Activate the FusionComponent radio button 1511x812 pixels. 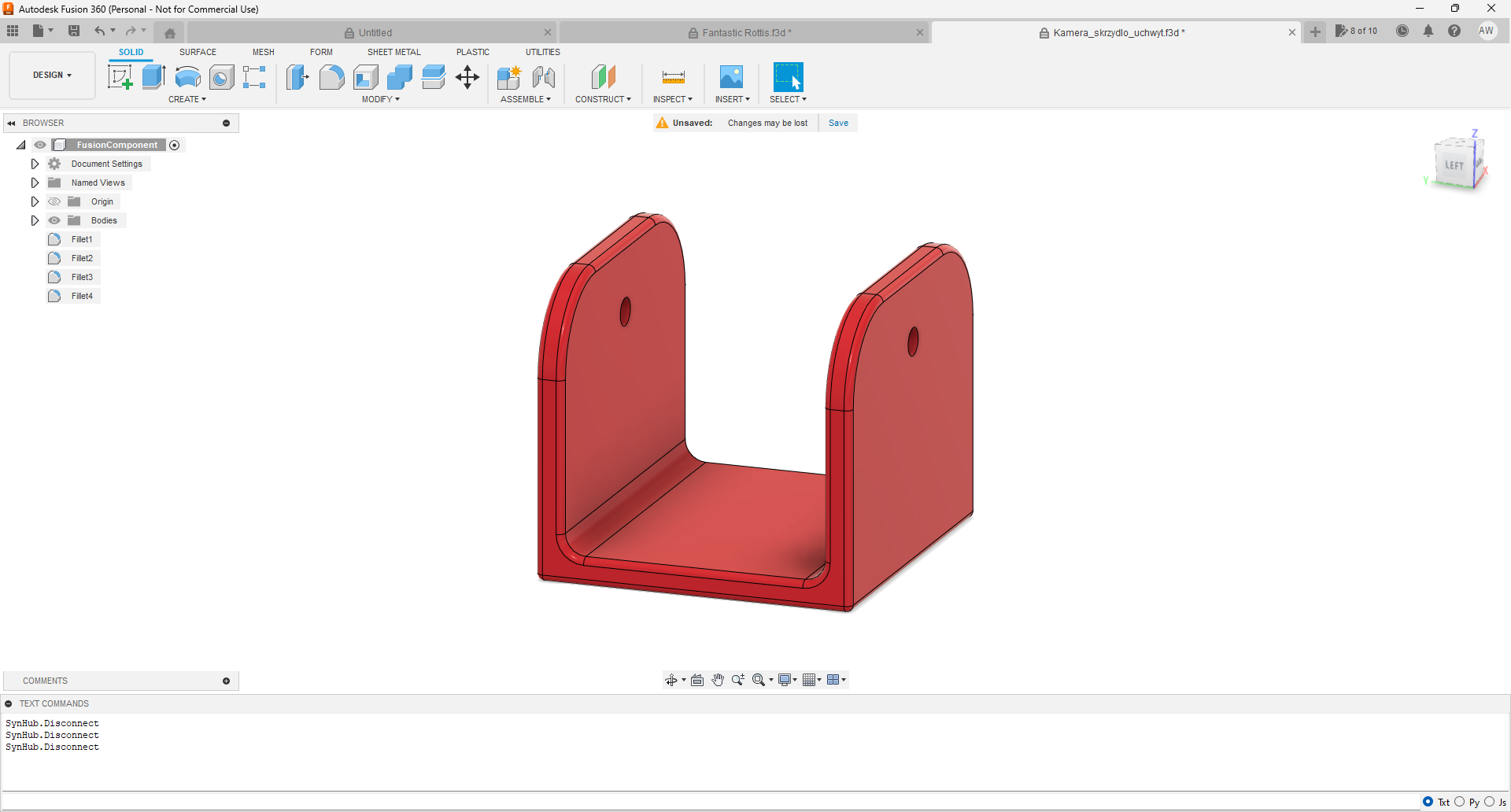[x=175, y=145]
